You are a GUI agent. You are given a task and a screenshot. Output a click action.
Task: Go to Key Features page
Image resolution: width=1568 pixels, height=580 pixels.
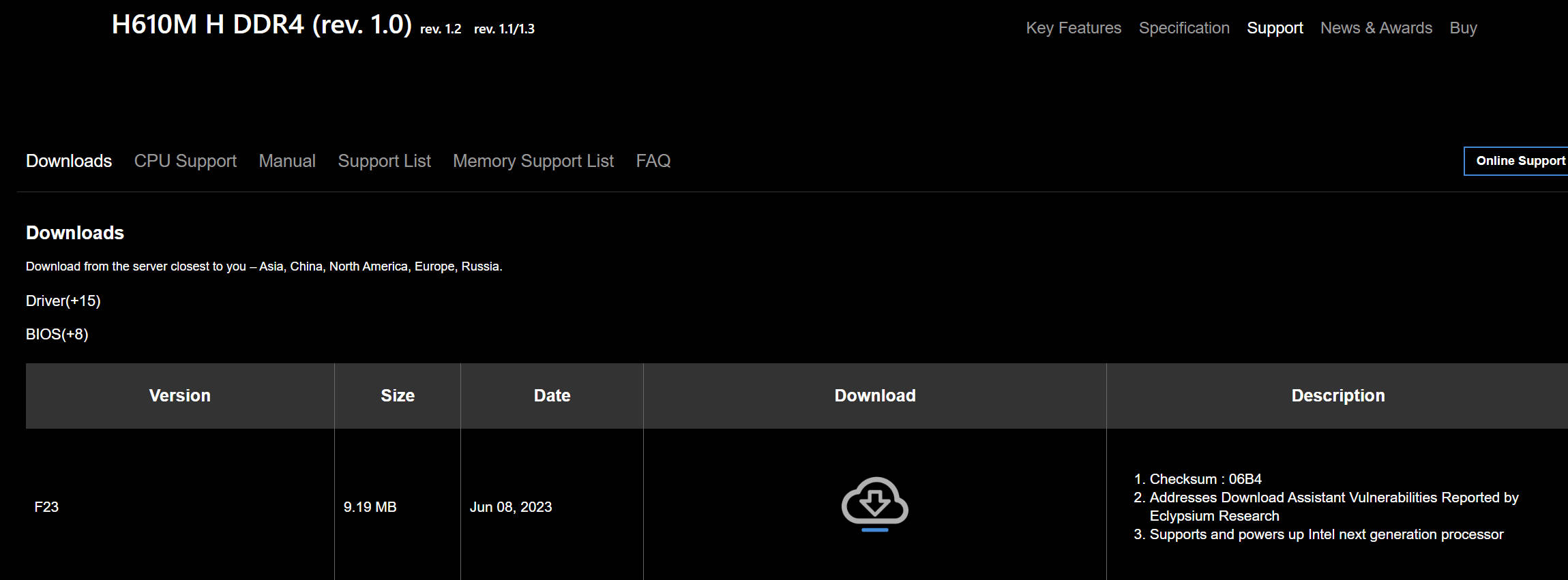click(1074, 28)
